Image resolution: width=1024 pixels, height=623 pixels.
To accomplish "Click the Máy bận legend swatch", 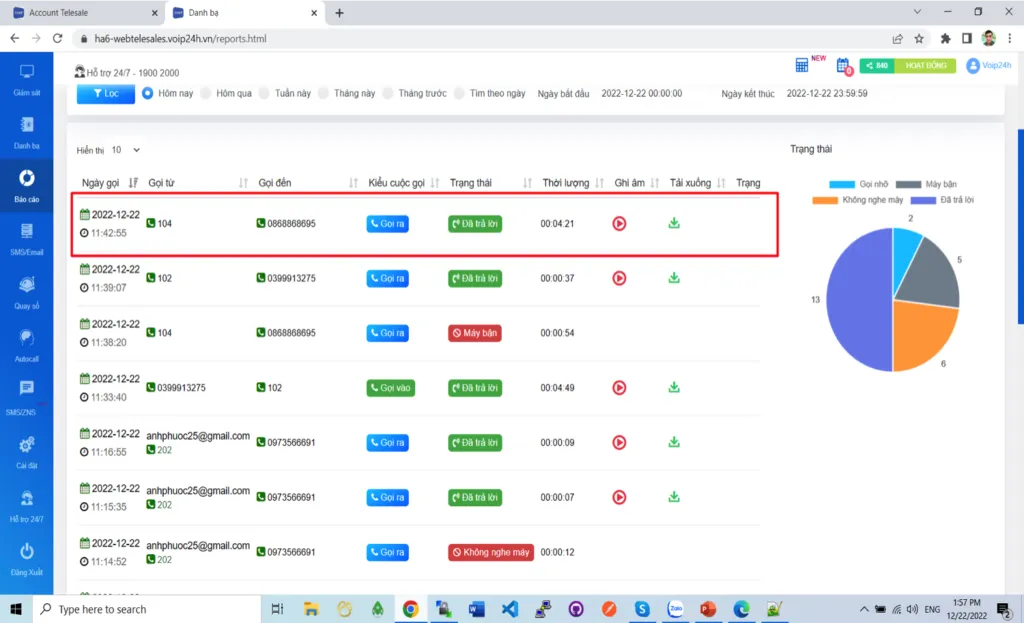I will pos(908,184).
